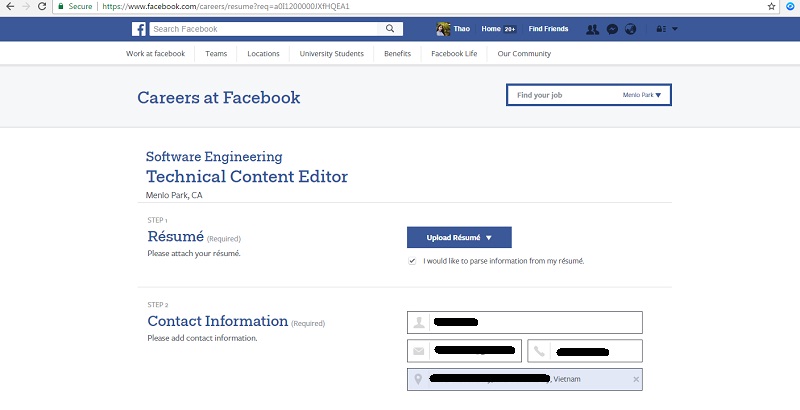800x410 pixels.
Task: Click the browser address bar URL
Action: tap(226, 7)
